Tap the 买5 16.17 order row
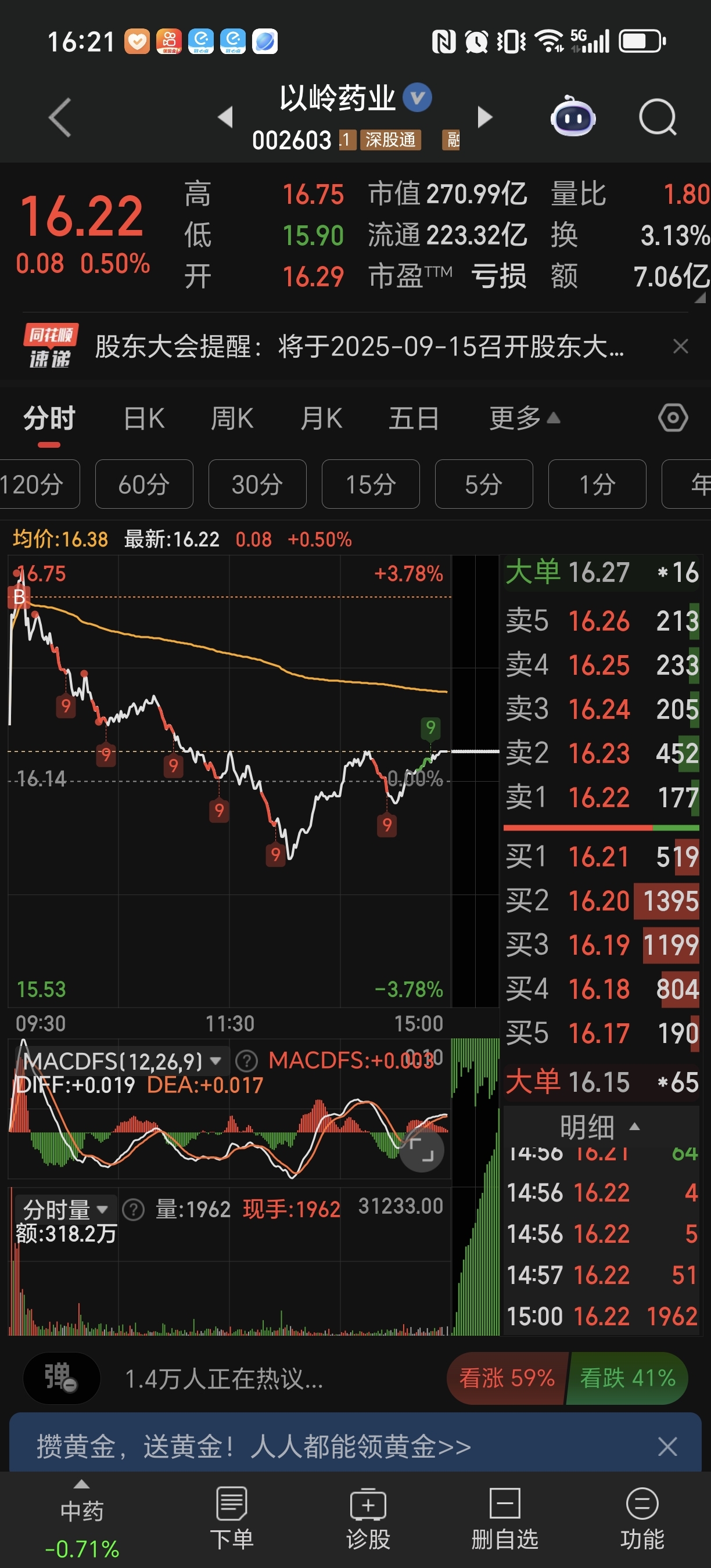This screenshot has width=711, height=1568. point(601,1034)
